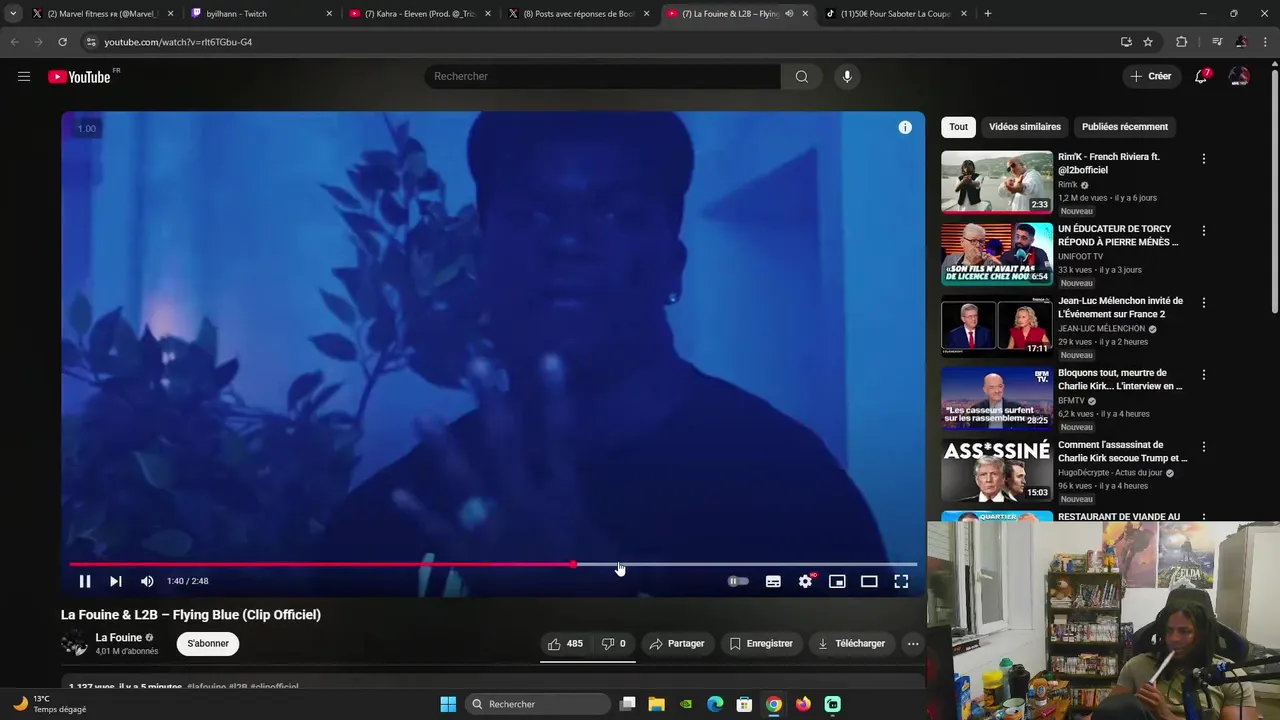Open options for Bloquons tout video
The image size is (1280, 720).
1204,375
